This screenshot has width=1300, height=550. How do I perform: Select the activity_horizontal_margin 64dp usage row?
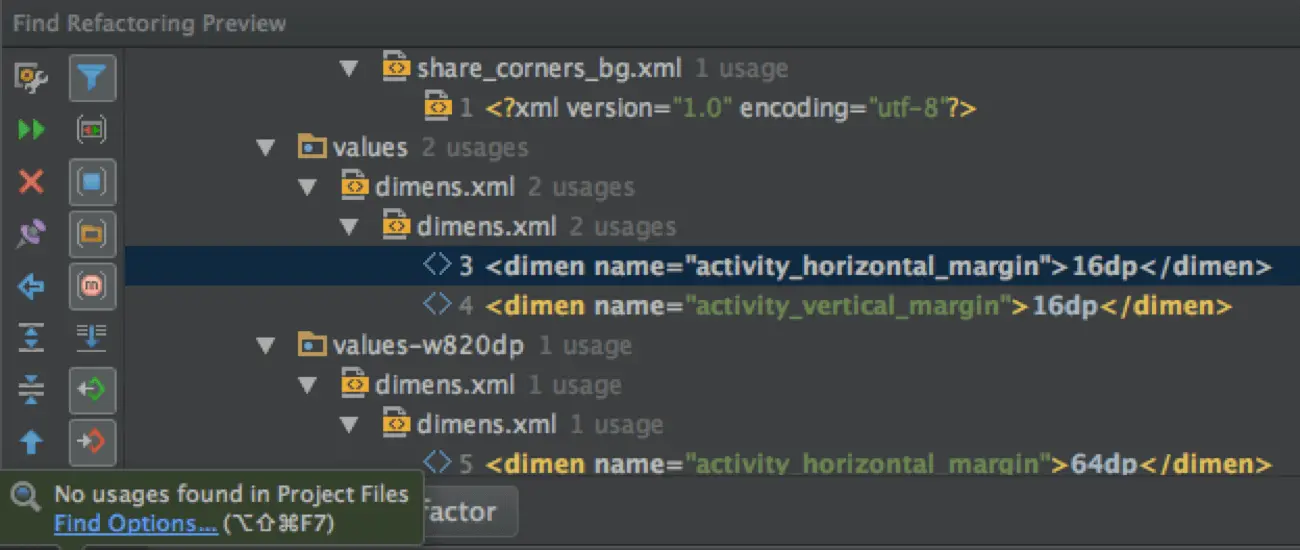[712, 464]
